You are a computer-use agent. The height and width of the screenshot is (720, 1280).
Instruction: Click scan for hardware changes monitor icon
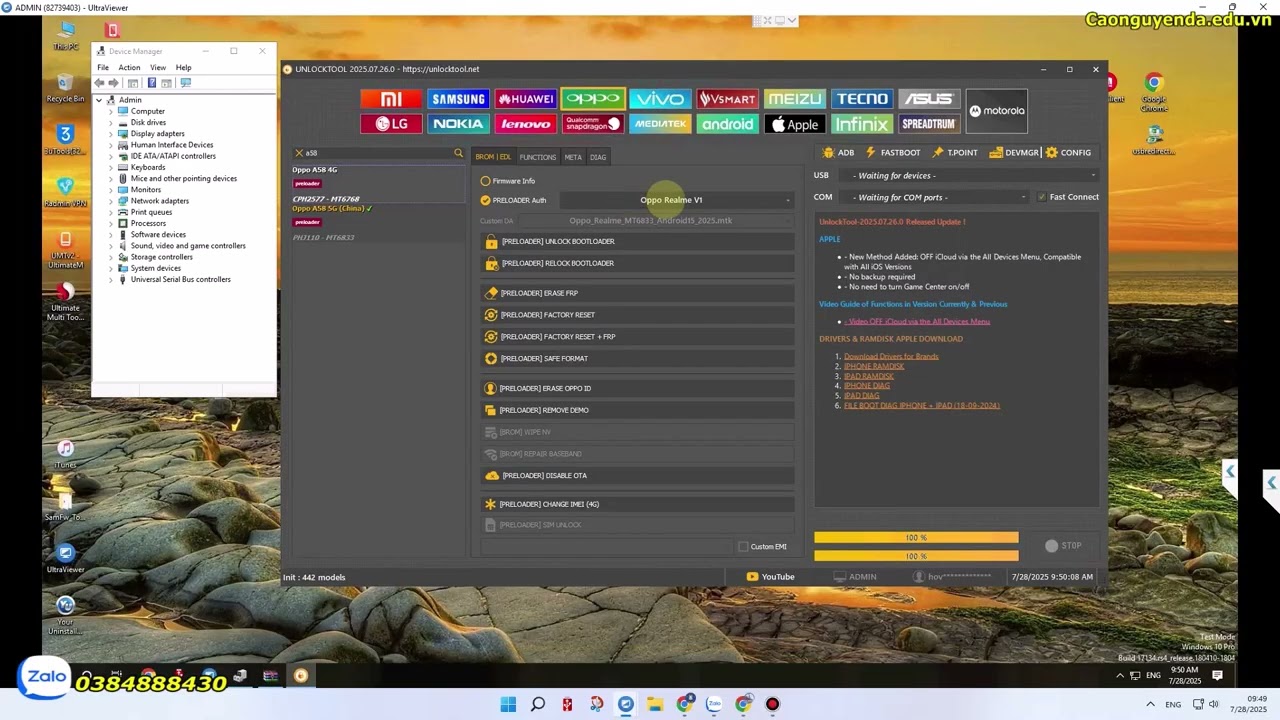[185, 83]
